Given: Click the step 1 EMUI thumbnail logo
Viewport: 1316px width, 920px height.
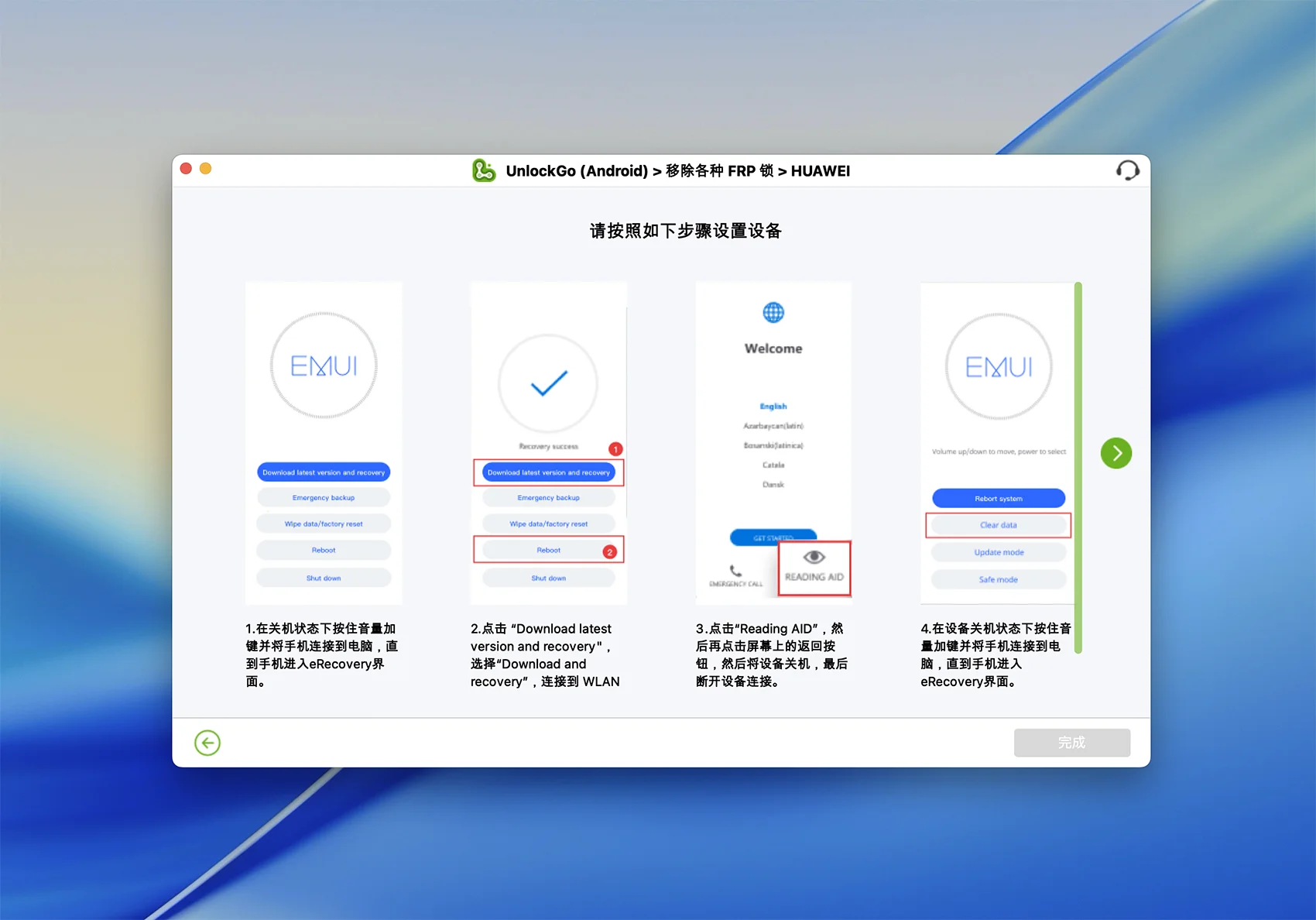Looking at the screenshot, I should [324, 366].
